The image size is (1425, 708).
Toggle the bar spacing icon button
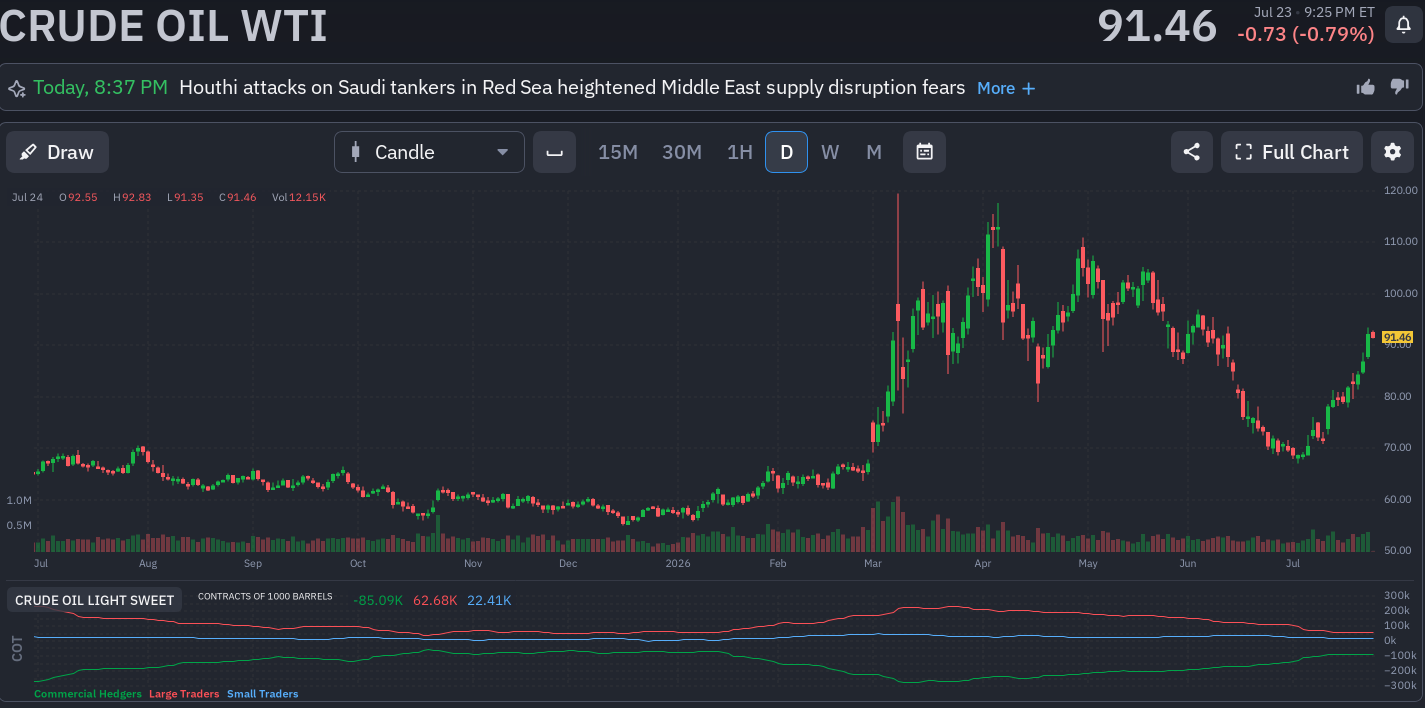[x=554, y=152]
